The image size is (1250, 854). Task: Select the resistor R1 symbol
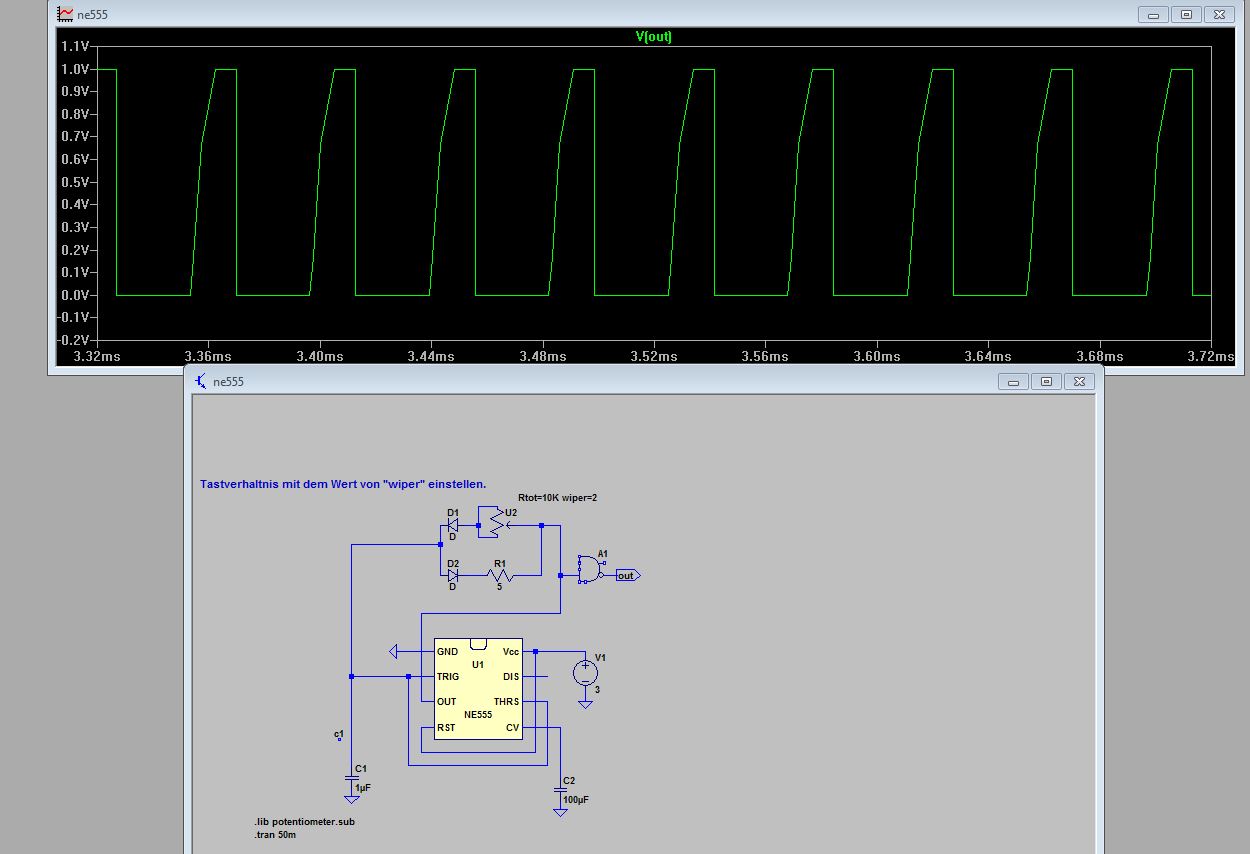pos(500,575)
